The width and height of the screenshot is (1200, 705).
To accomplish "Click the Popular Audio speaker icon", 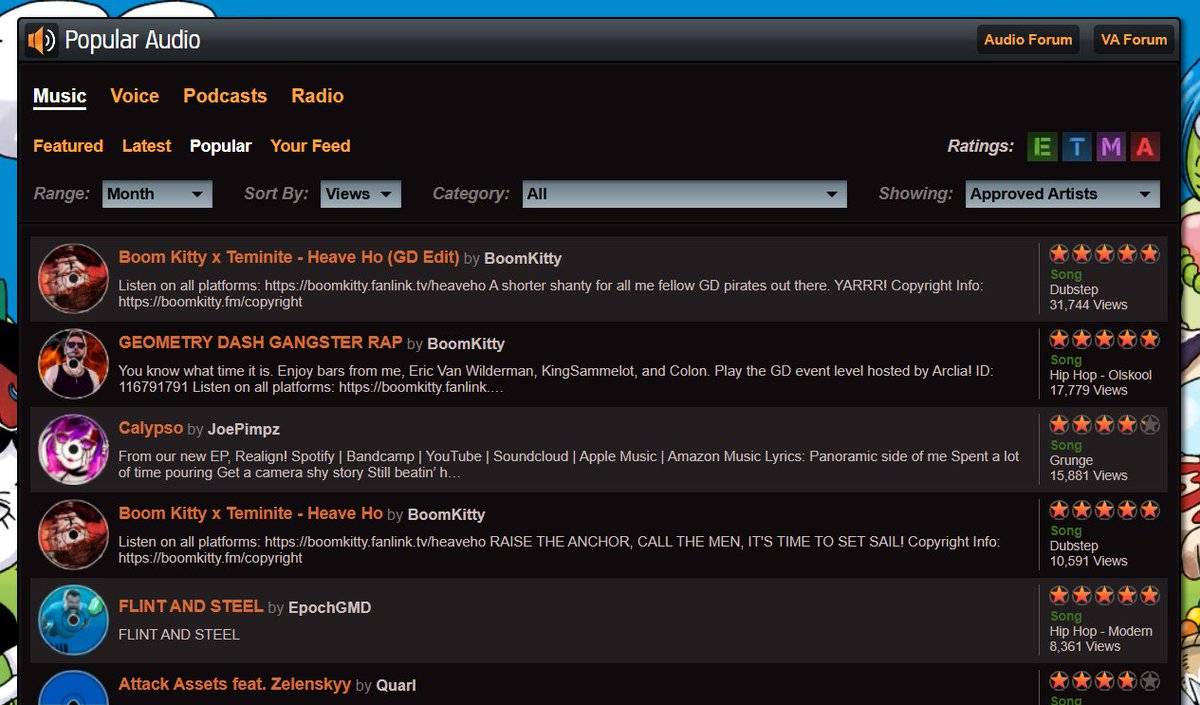I will (42, 41).
